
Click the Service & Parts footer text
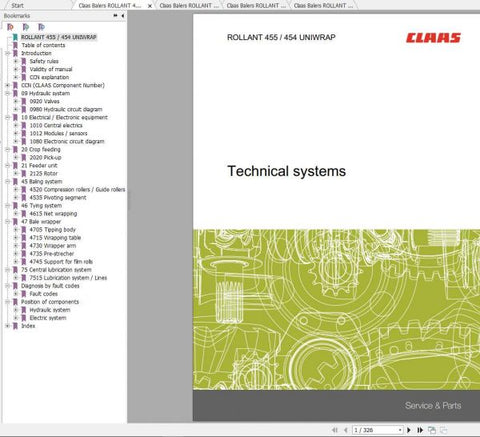[433, 405]
